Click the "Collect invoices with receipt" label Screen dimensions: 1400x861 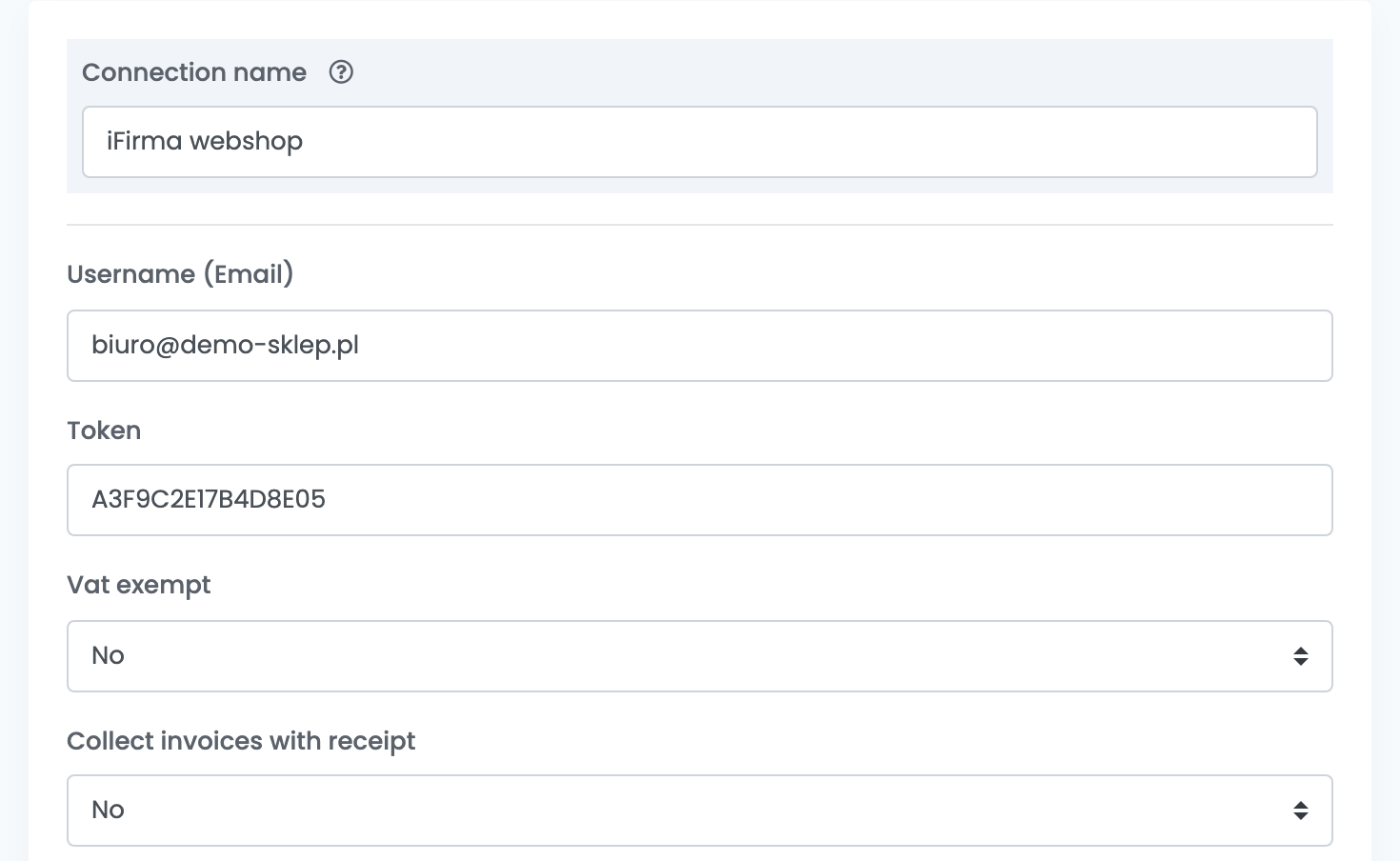241,741
